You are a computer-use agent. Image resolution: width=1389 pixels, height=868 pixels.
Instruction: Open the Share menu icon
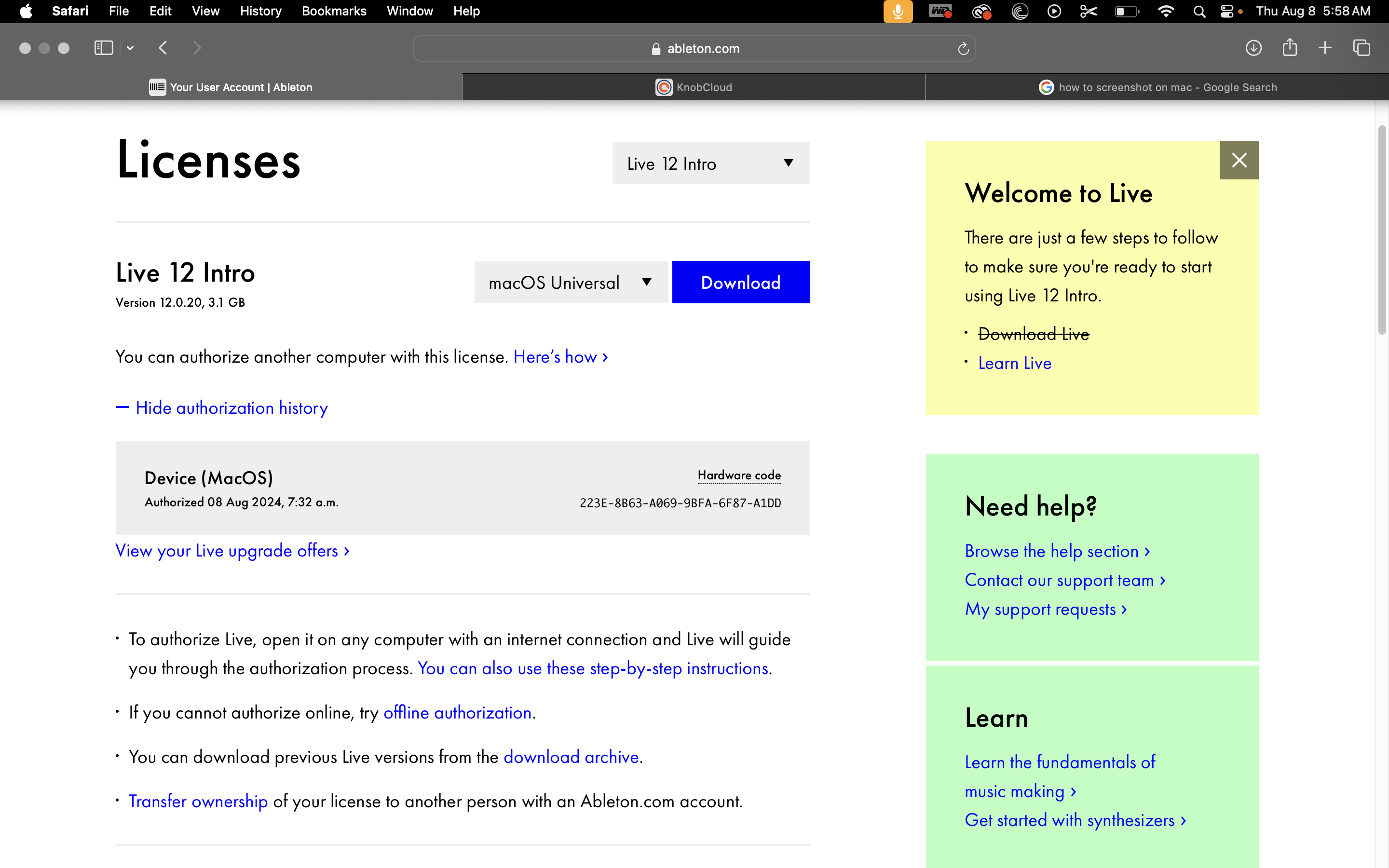pyautogui.click(x=1290, y=47)
